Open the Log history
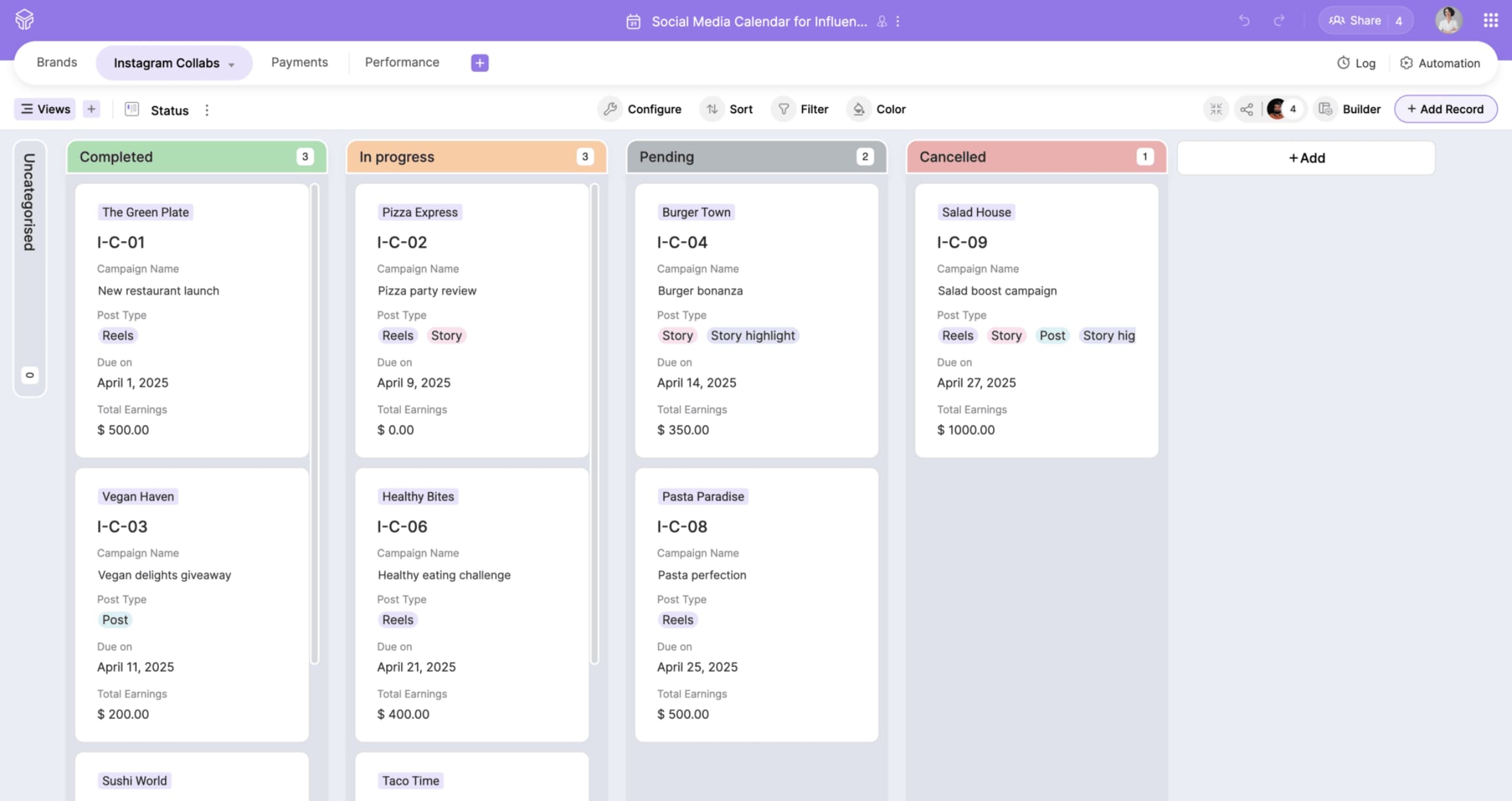The height and width of the screenshot is (801, 1512). [x=1356, y=63]
